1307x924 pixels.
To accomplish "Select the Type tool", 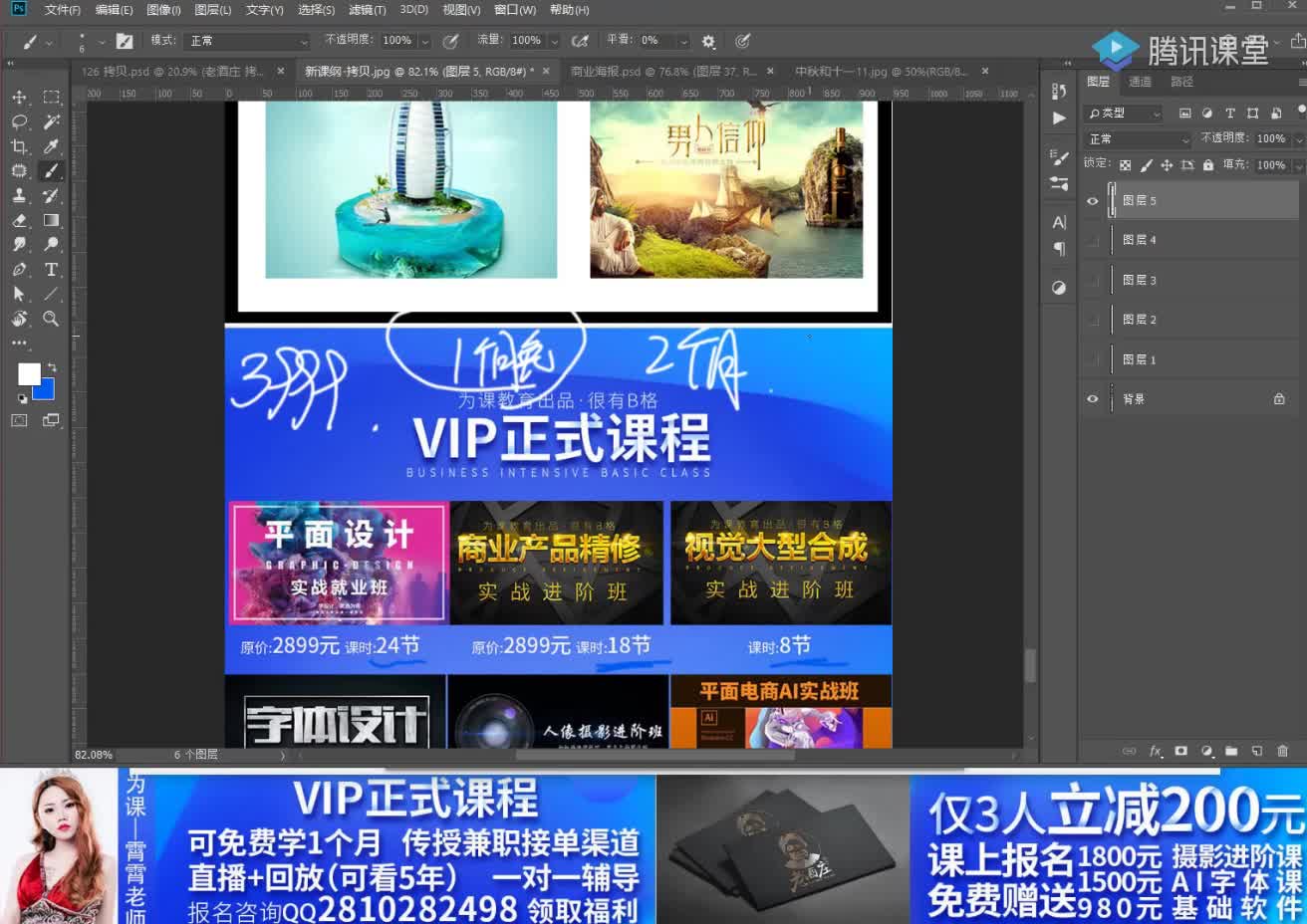I will click(x=51, y=269).
